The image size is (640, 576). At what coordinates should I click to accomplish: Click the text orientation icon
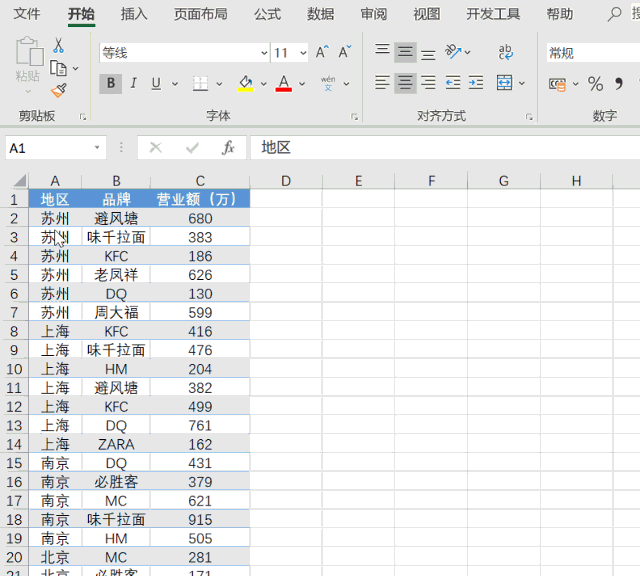click(x=453, y=52)
